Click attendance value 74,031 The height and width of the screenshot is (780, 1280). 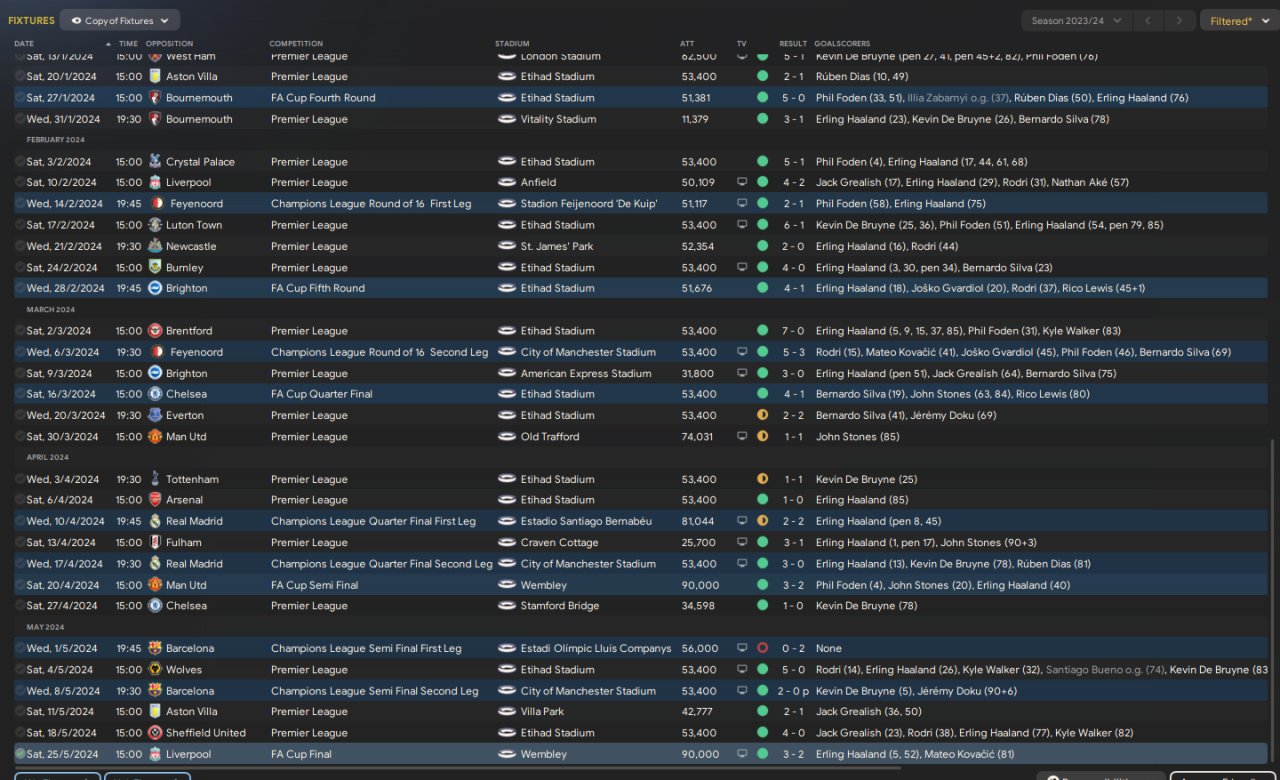point(698,437)
